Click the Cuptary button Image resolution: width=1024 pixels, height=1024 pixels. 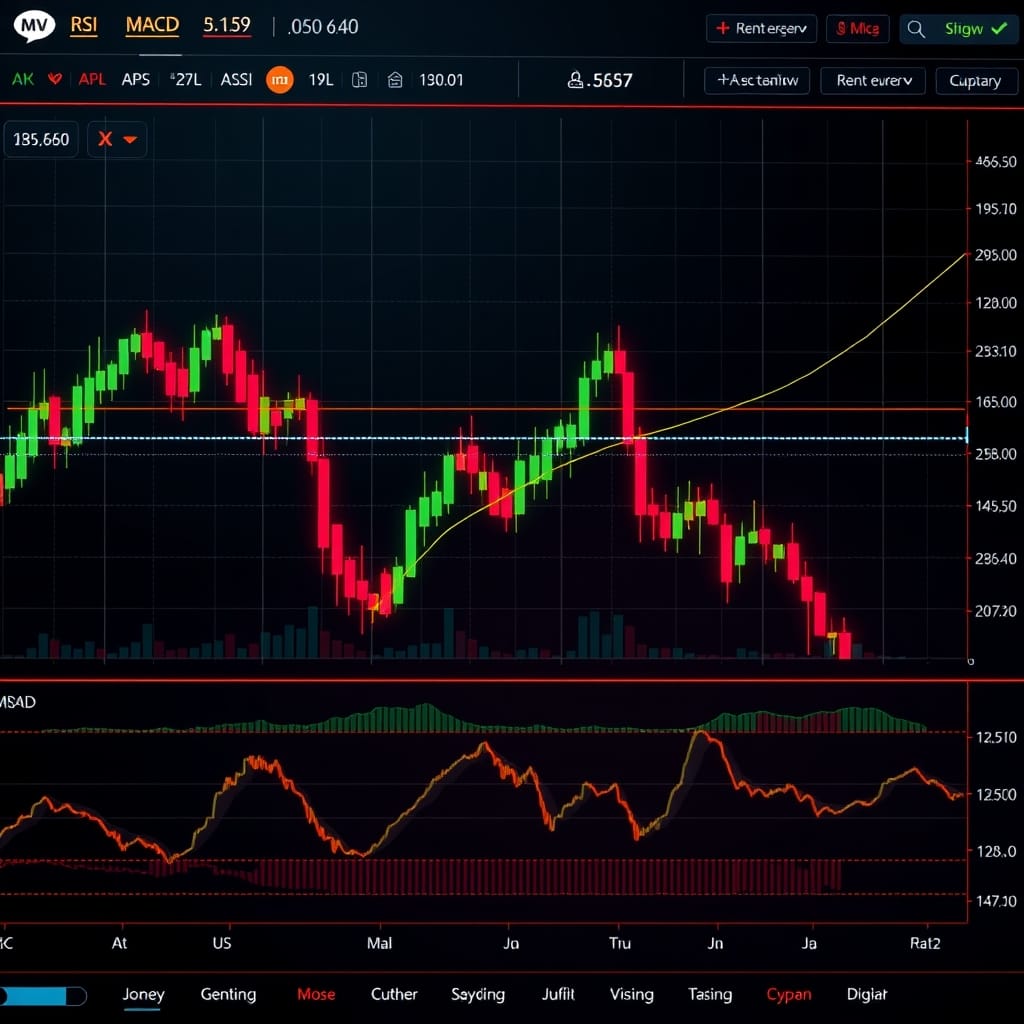click(x=976, y=80)
